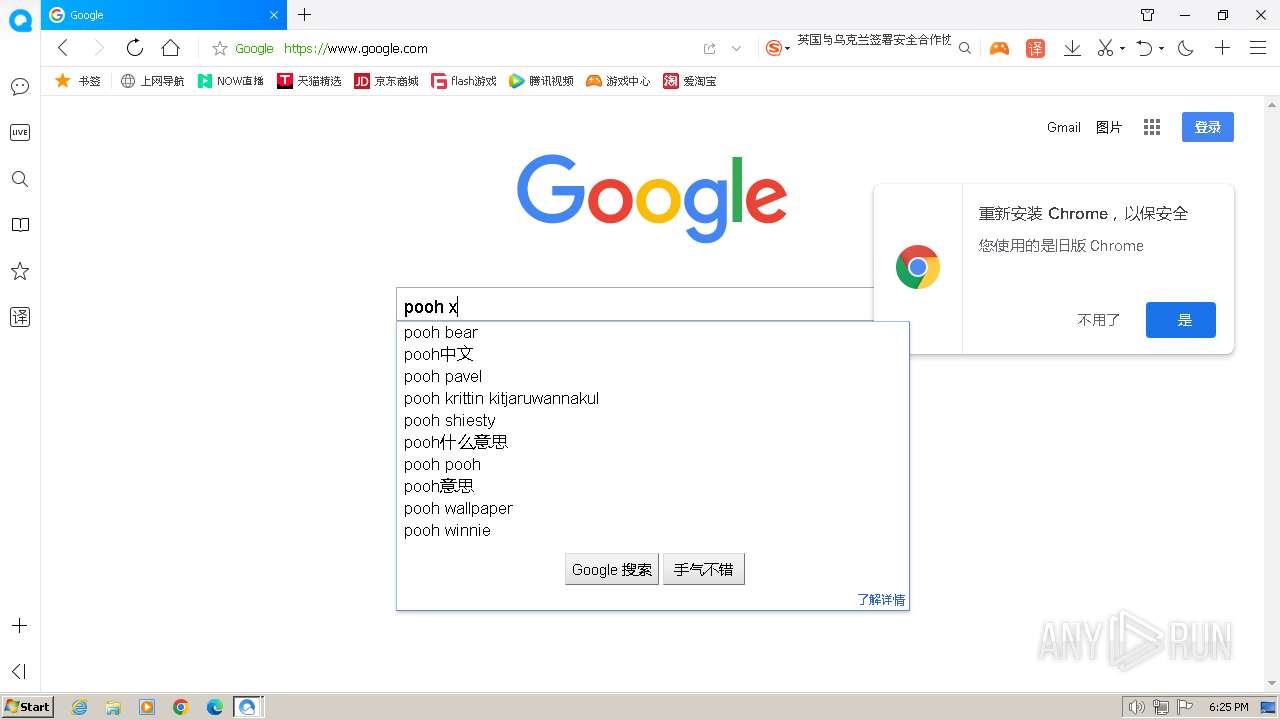This screenshot has width=1280, height=720.
Task: Select the pooh中文 suggestion
Action: (x=652, y=354)
